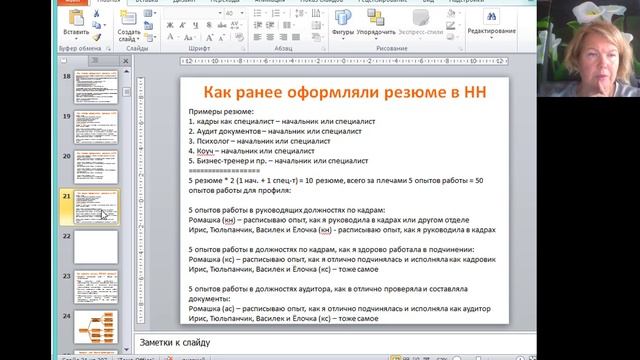Click the thumbnail pane scroll up arrow
This screenshot has height=360, width=640.
click(126, 71)
